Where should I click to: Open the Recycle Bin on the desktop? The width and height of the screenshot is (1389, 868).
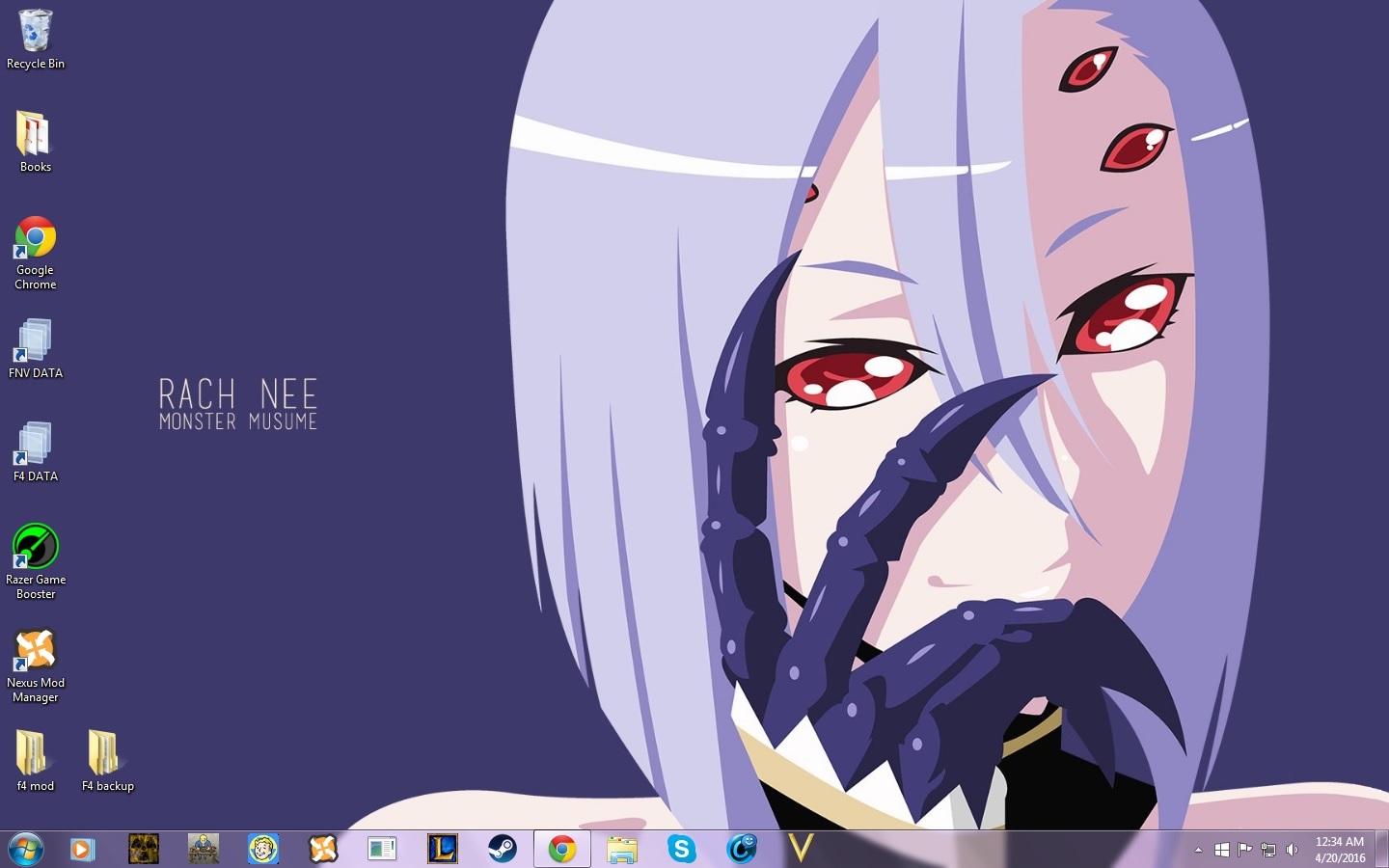point(36,40)
